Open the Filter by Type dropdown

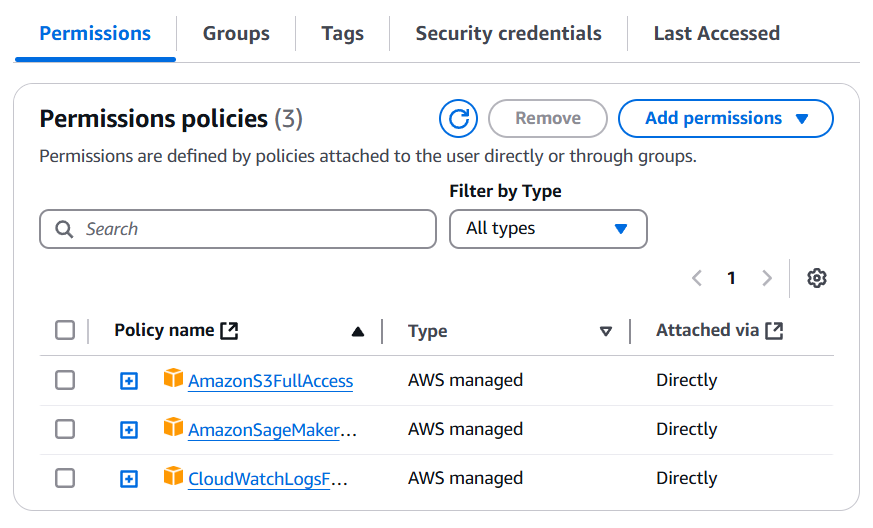tap(548, 229)
